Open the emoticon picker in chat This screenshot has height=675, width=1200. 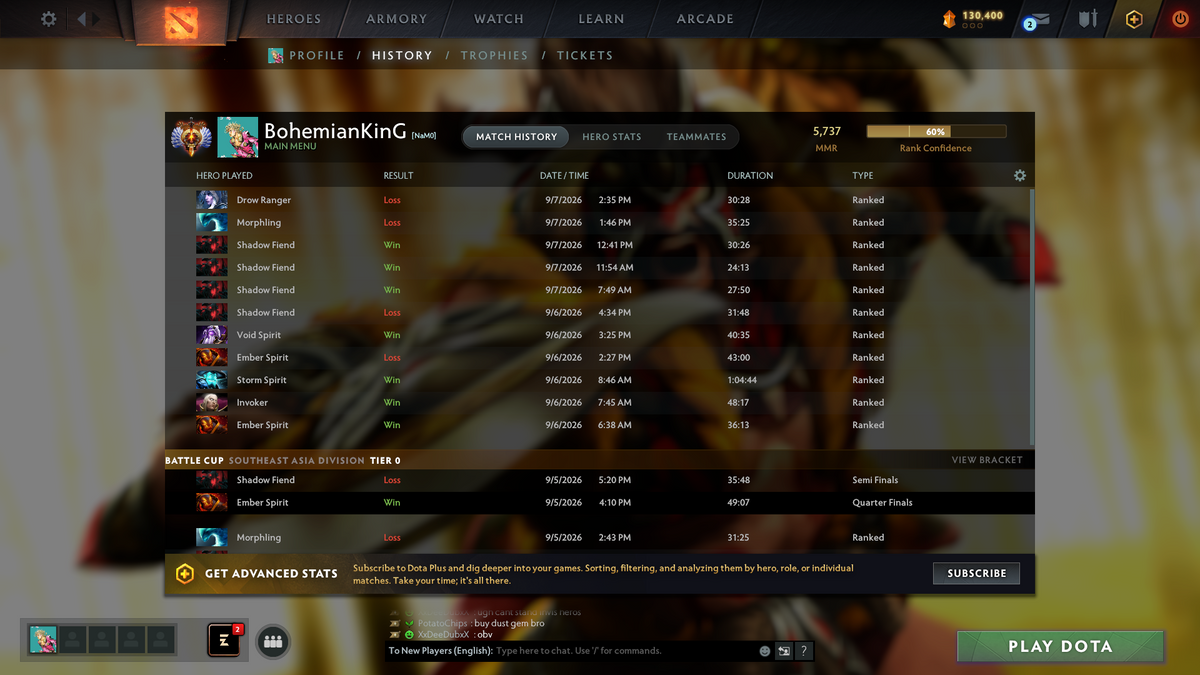(x=765, y=651)
